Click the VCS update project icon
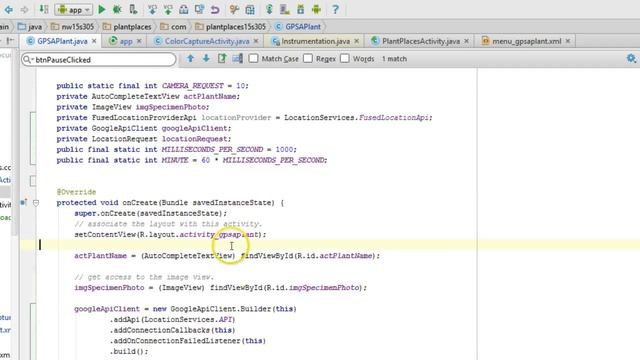The height and width of the screenshot is (360, 640). click(x=152, y=9)
